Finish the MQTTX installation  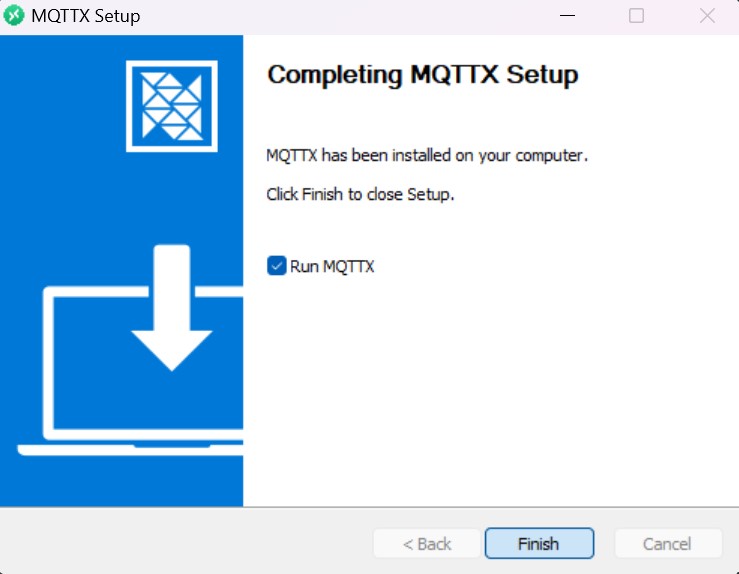tap(539, 543)
